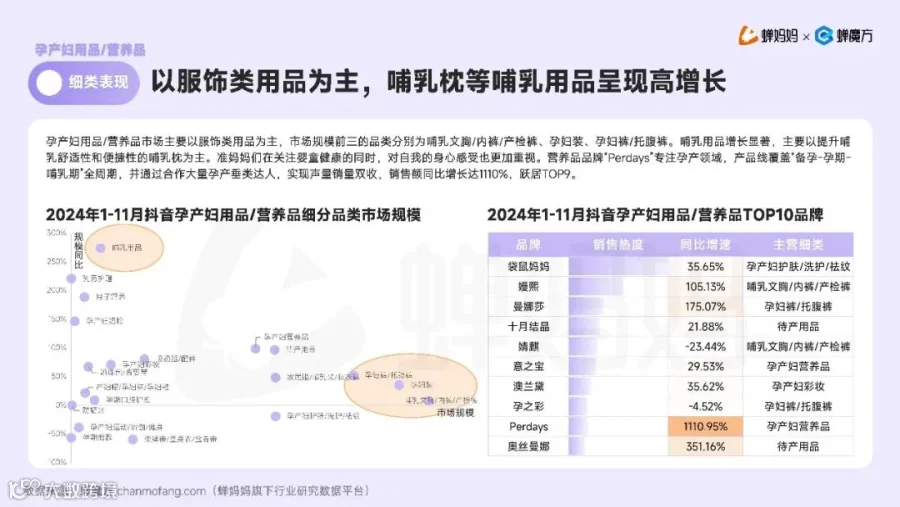900x507 pixels.
Task: Click the 105.13% growth value
Action: click(x=705, y=287)
